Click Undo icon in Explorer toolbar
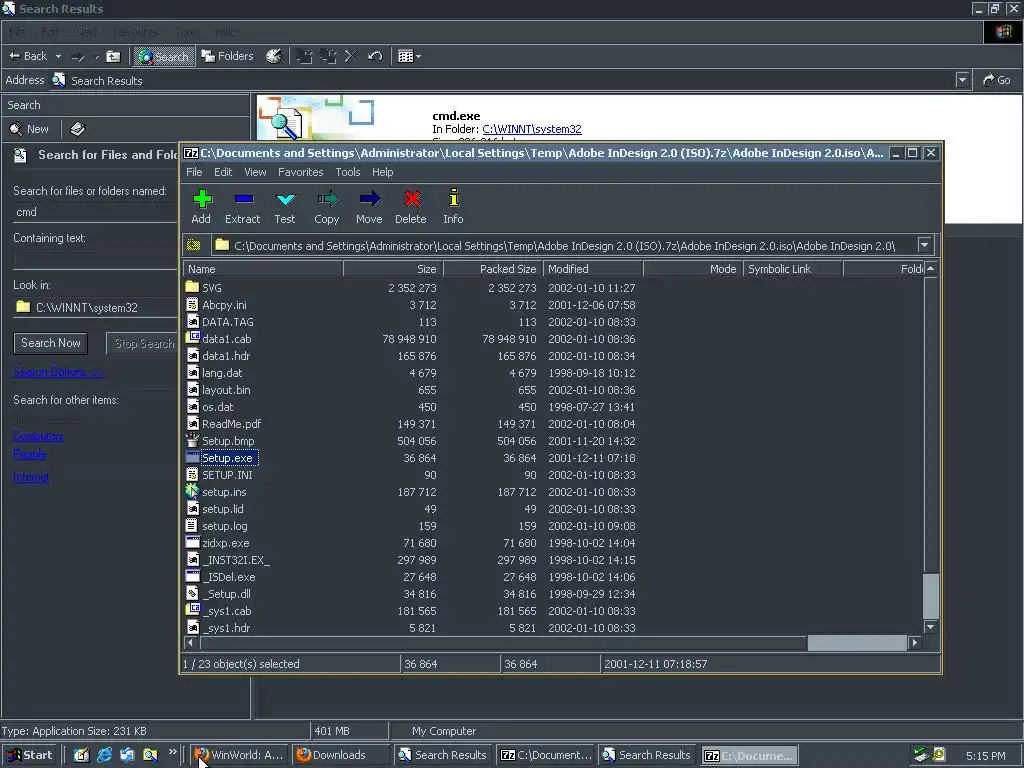The image size is (1024, 768). point(375,56)
